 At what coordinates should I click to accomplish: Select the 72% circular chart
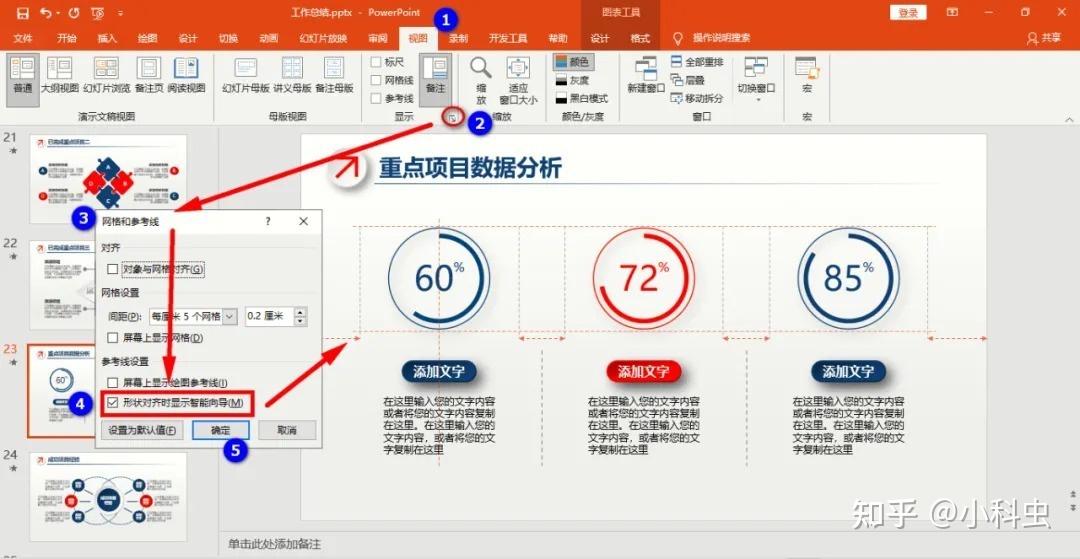pyautogui.click(x=643, y=278)
